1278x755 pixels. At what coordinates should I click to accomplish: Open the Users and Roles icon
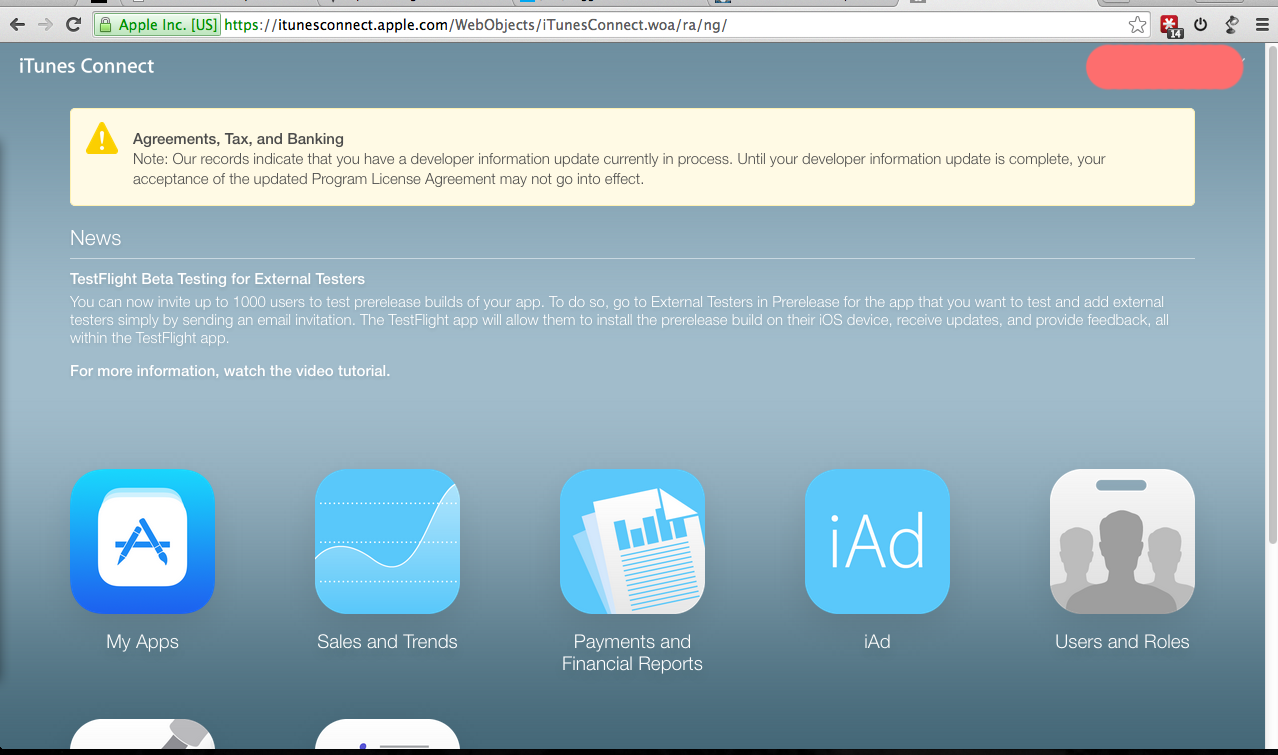pos(1122,541)
